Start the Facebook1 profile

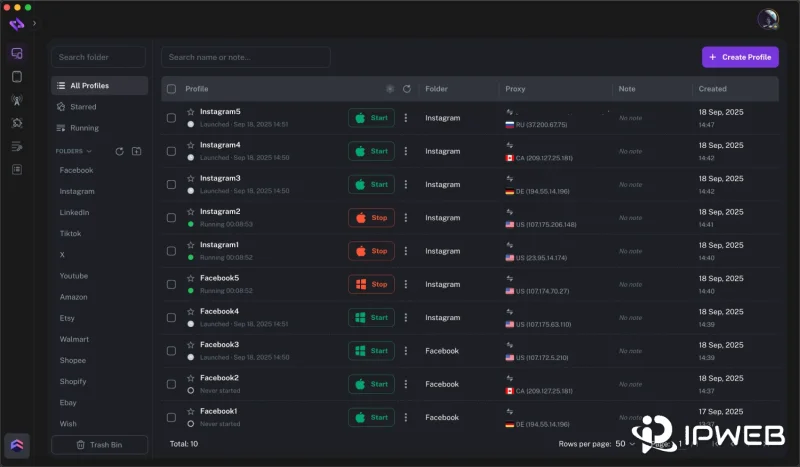click(x=371, y=417)
